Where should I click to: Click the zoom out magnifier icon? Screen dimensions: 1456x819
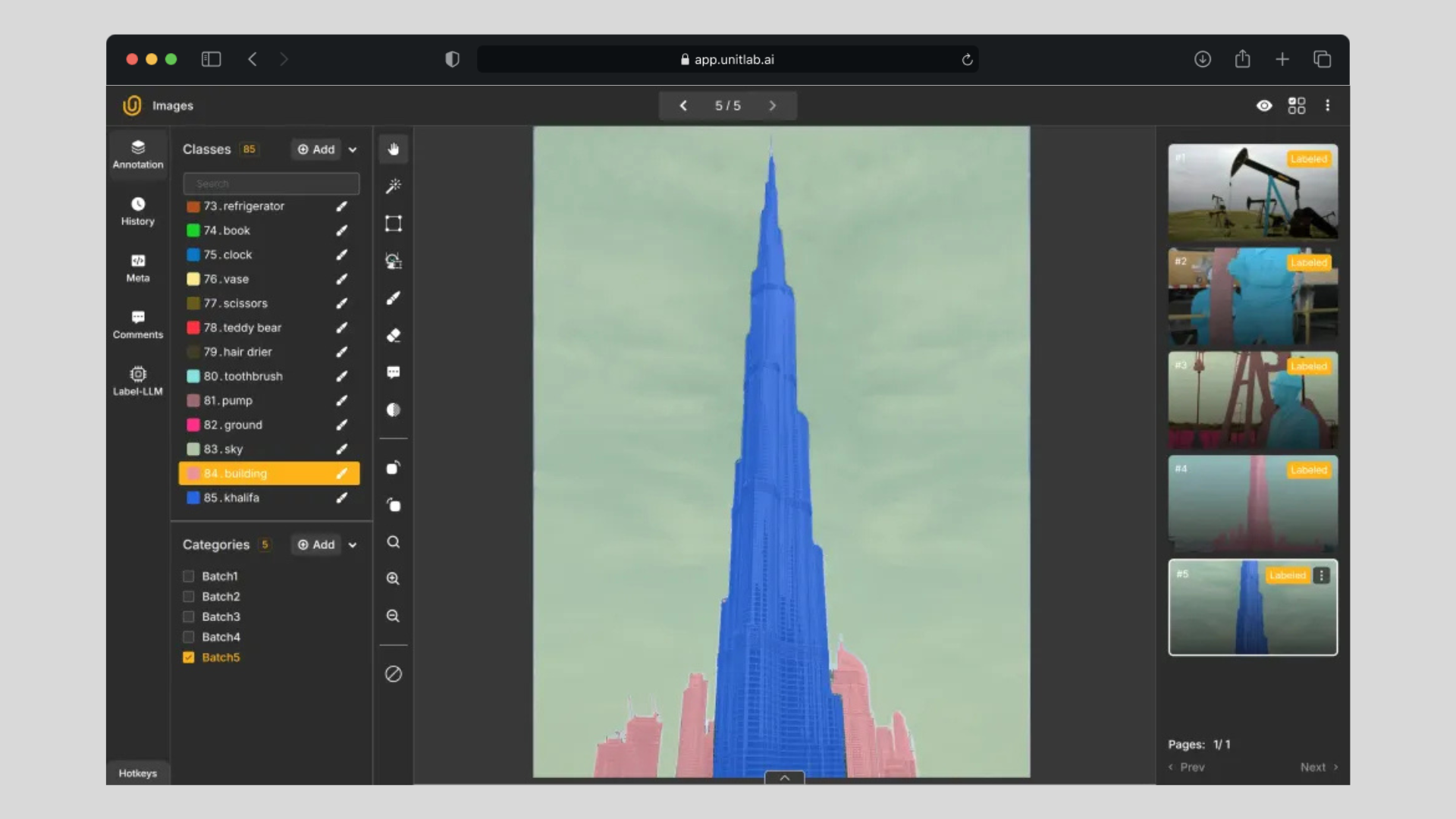point(393,616)
